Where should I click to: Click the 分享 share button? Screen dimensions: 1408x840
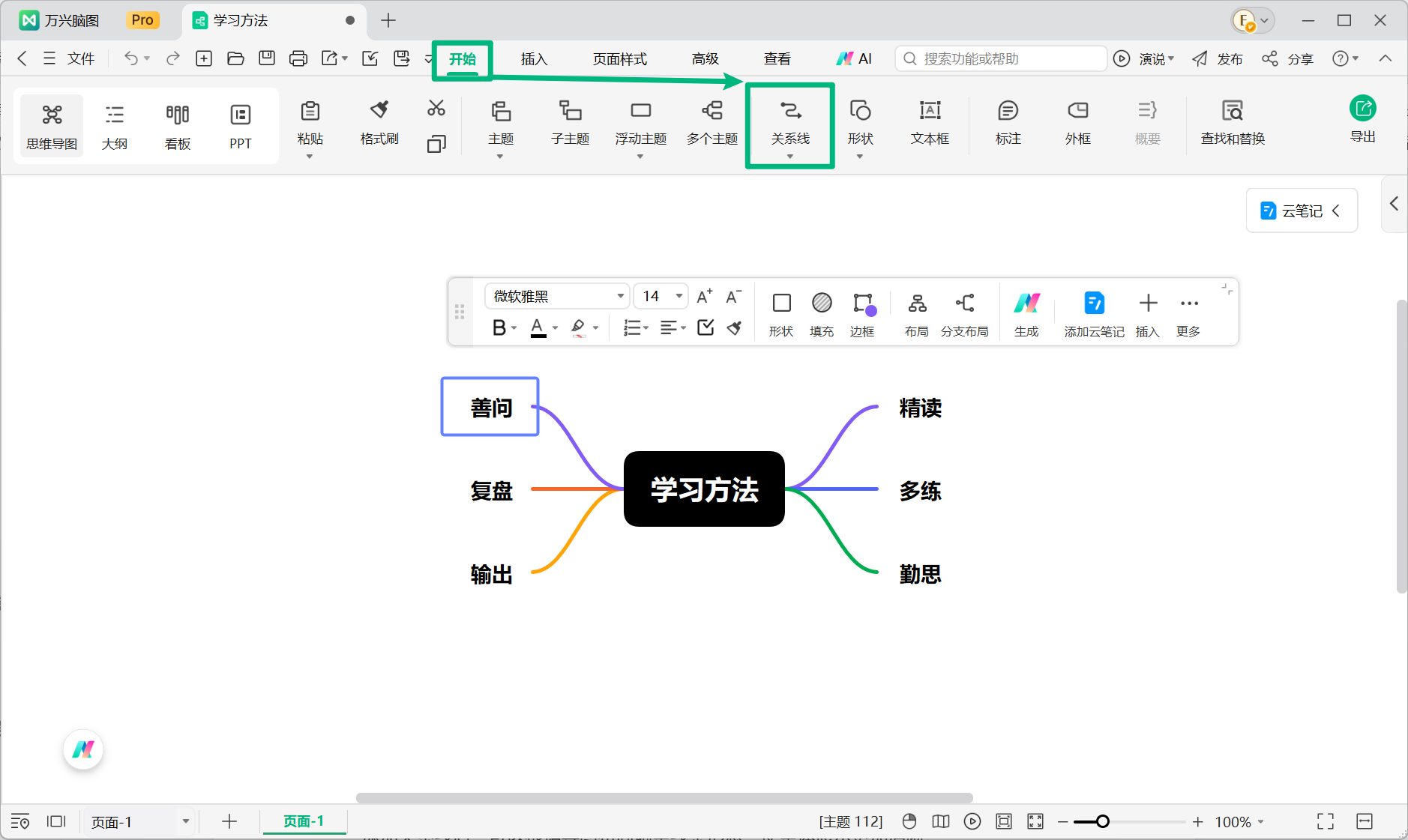(1288, 59)
